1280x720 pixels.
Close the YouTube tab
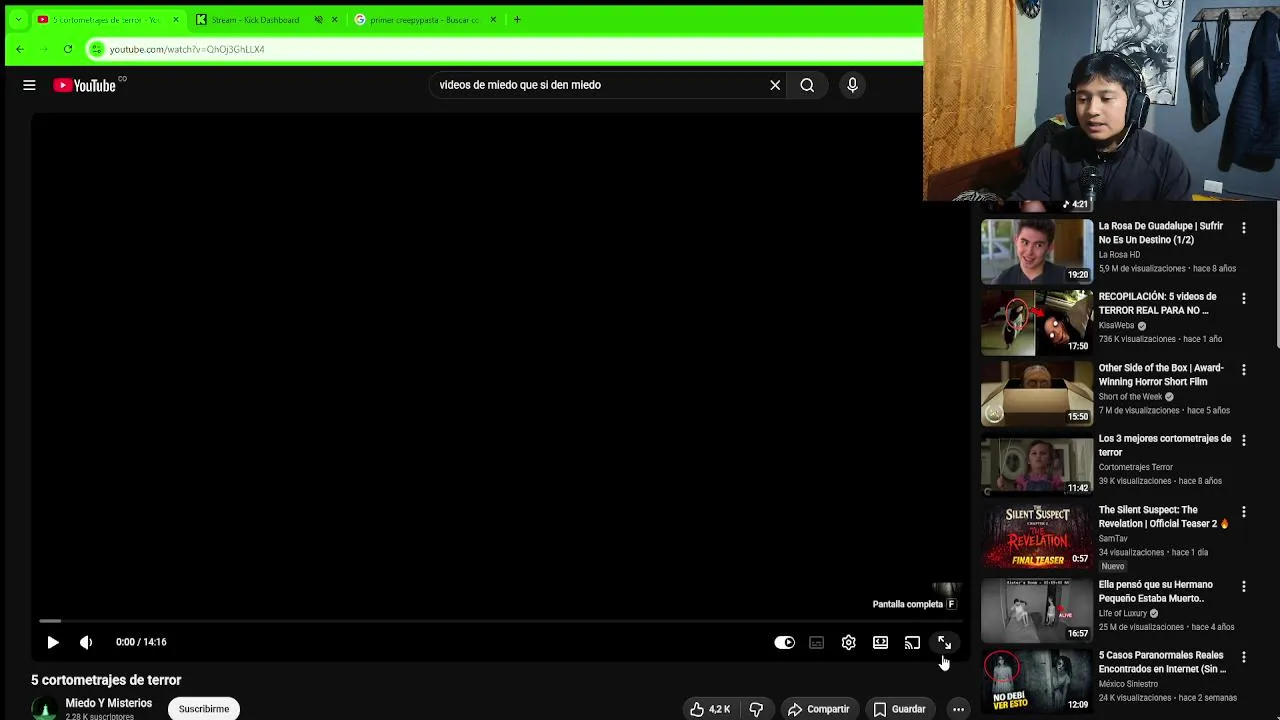coord(176,20)
